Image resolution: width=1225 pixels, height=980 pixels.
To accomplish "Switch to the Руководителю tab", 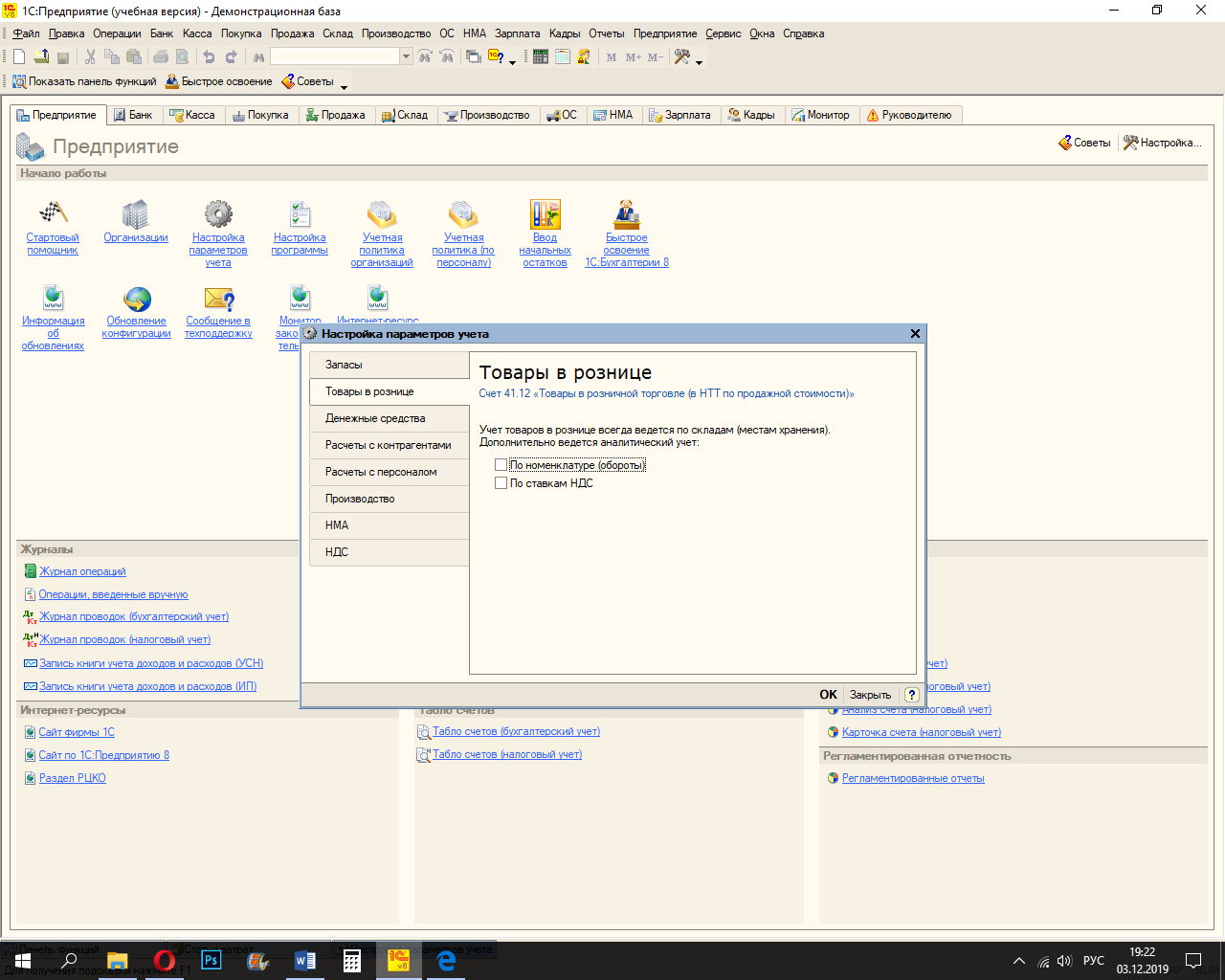I will click(909, 115).
